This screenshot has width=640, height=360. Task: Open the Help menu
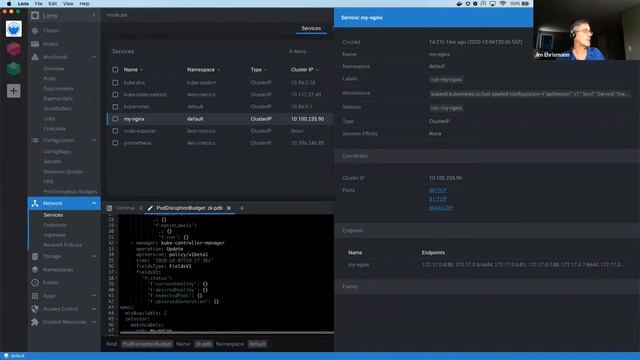[84, 4]
